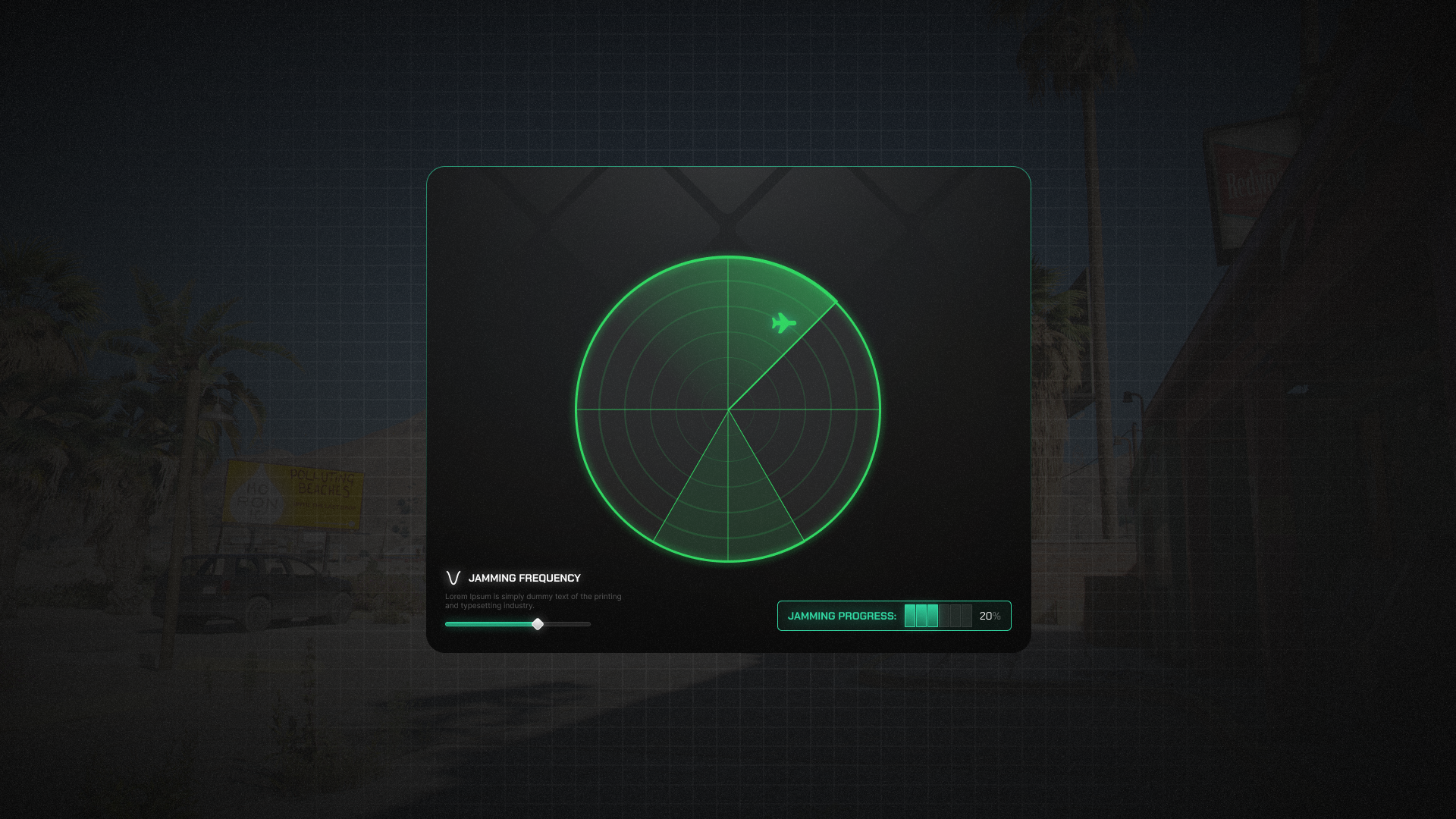Click the second filled jamming progress segment
This screenshot has width=1456, height=819.
(x=921, y=616)
